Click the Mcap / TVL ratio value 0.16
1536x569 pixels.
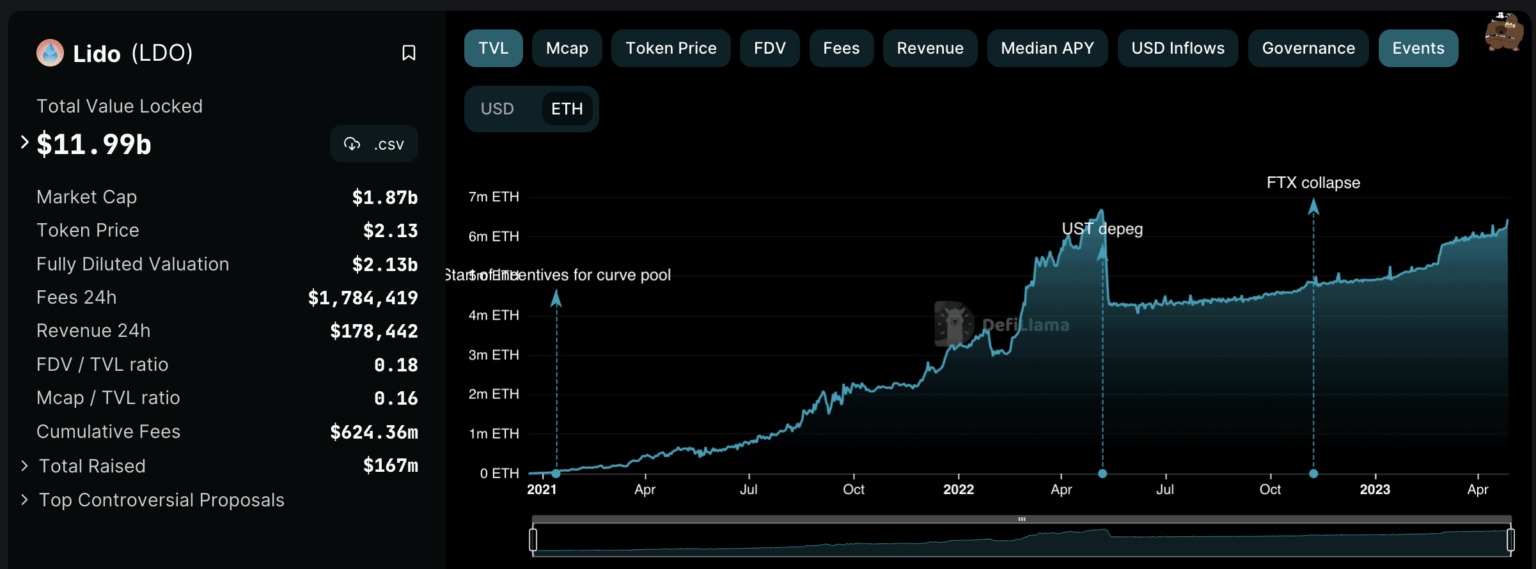point(396,397)
